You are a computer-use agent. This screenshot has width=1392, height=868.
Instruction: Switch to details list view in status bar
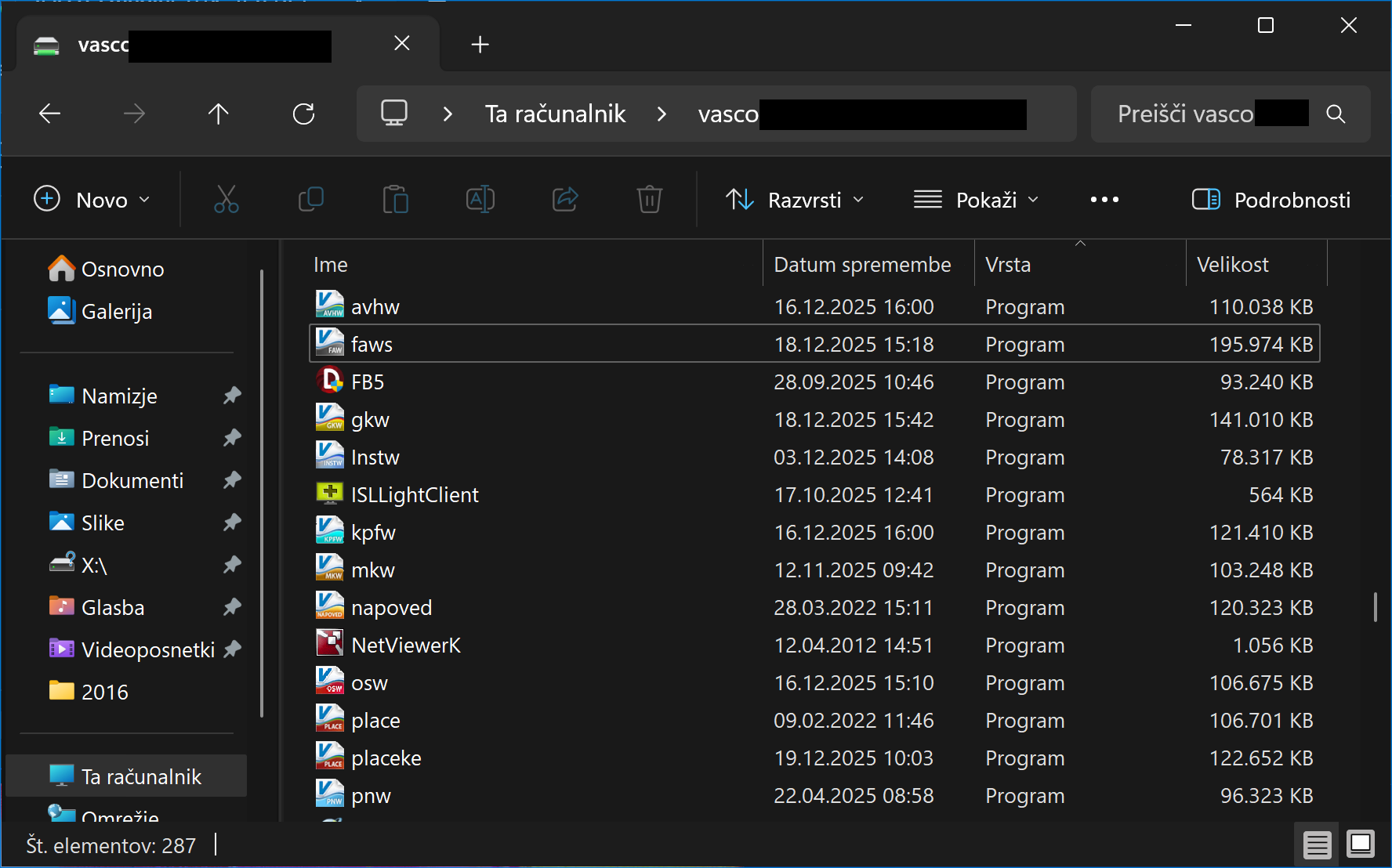click(1317, 845)
